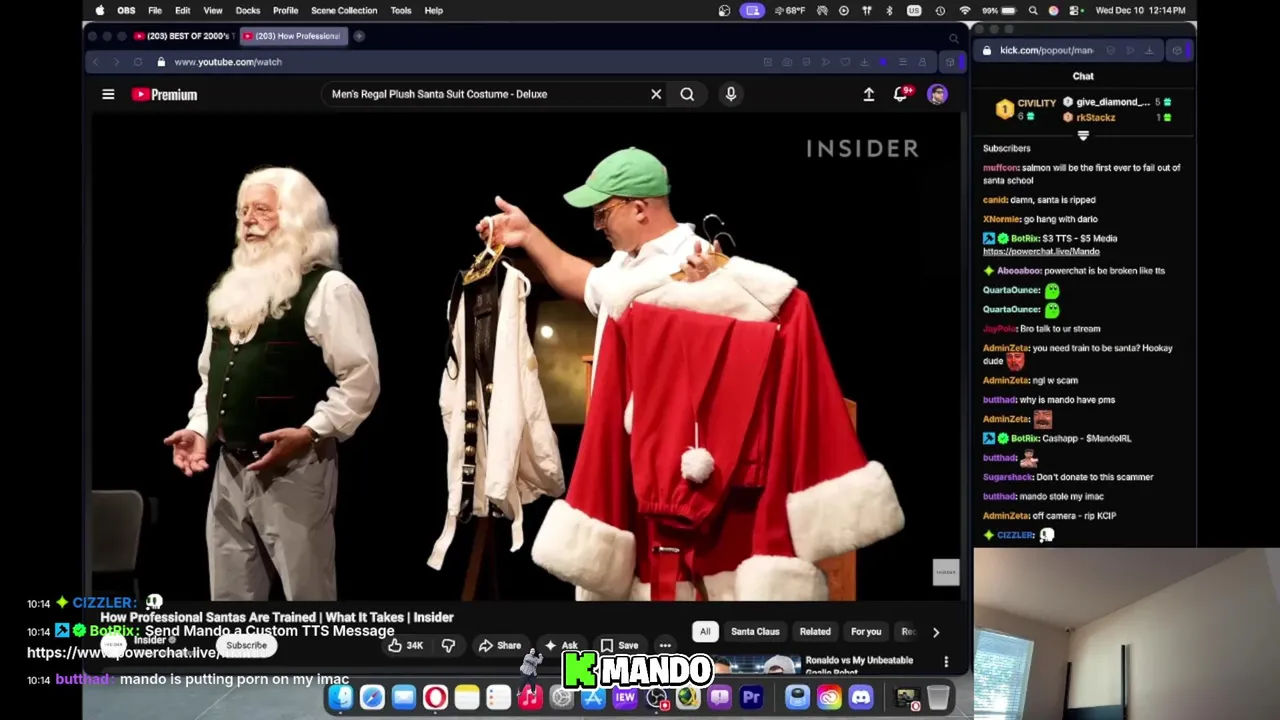The image size is (1280, 720).
Task: Click the Santa video player frame
Action: tap(524, 358)
